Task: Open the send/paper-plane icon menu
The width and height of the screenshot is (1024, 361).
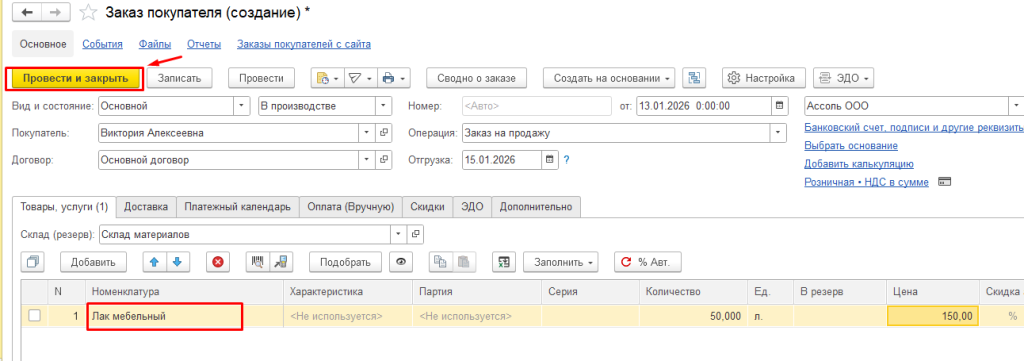Action: click(360, 78)
